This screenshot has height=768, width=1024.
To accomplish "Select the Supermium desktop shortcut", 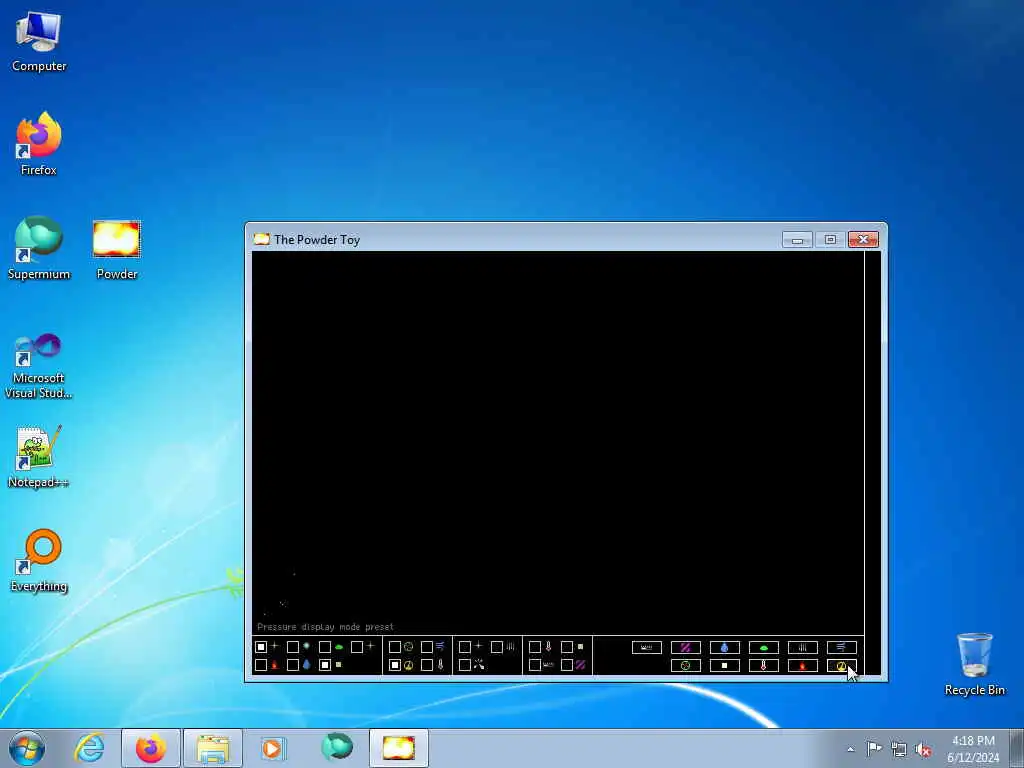I will point(39,248).
